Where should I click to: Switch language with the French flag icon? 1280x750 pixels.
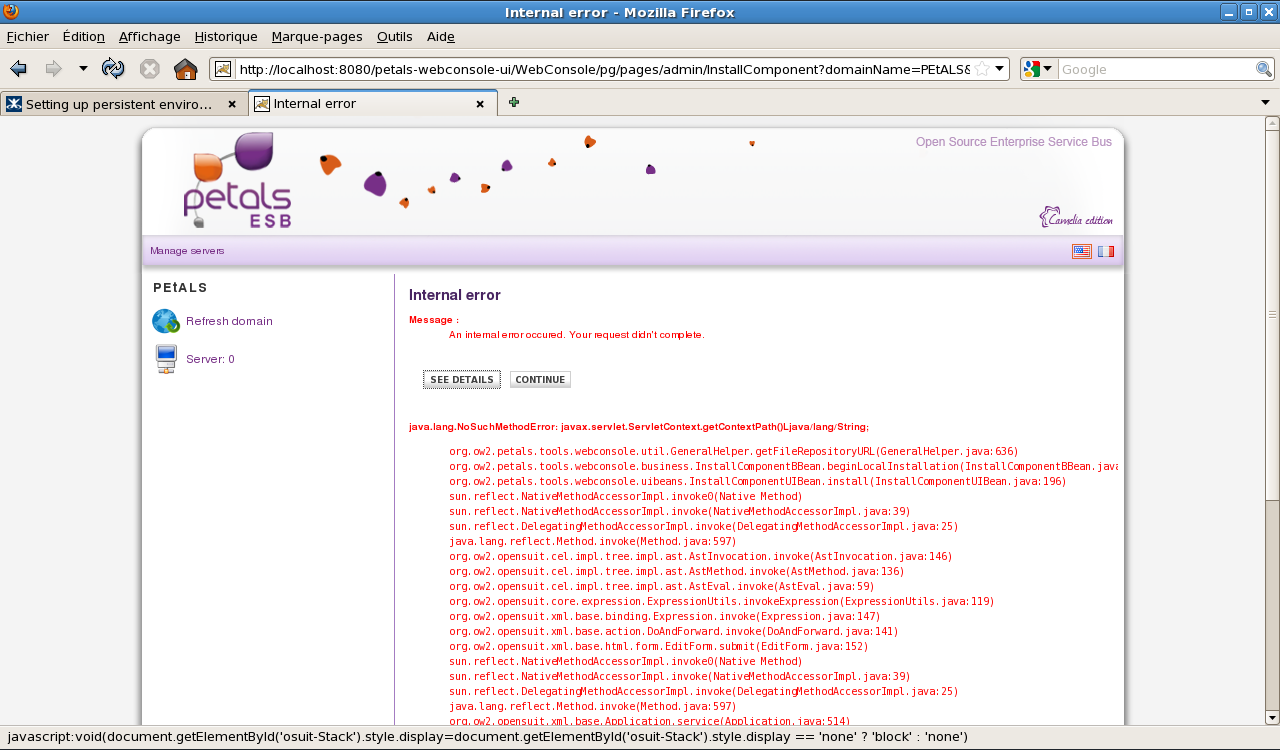[1105, 252]
